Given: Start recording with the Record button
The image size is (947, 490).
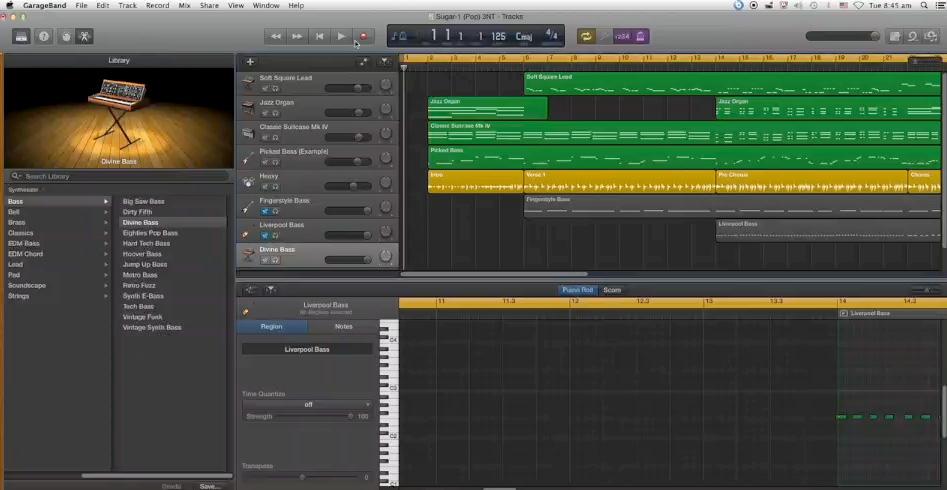Looking at the screenshot, I should (363, 36).
